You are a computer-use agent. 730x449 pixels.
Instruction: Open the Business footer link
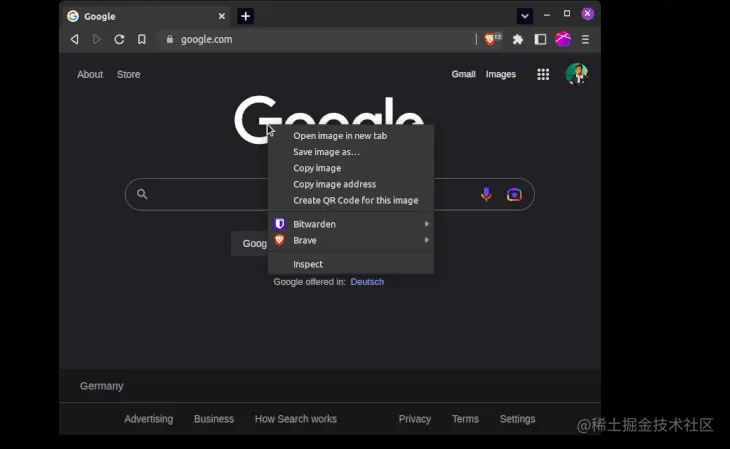pos(214,419)
